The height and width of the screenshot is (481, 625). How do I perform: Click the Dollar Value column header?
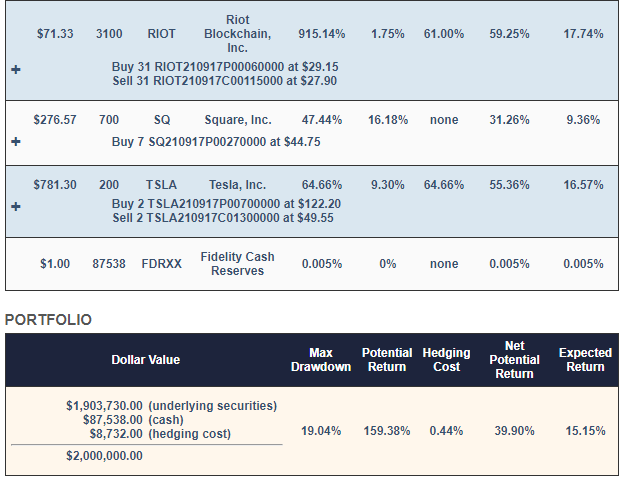coord(146,360)
